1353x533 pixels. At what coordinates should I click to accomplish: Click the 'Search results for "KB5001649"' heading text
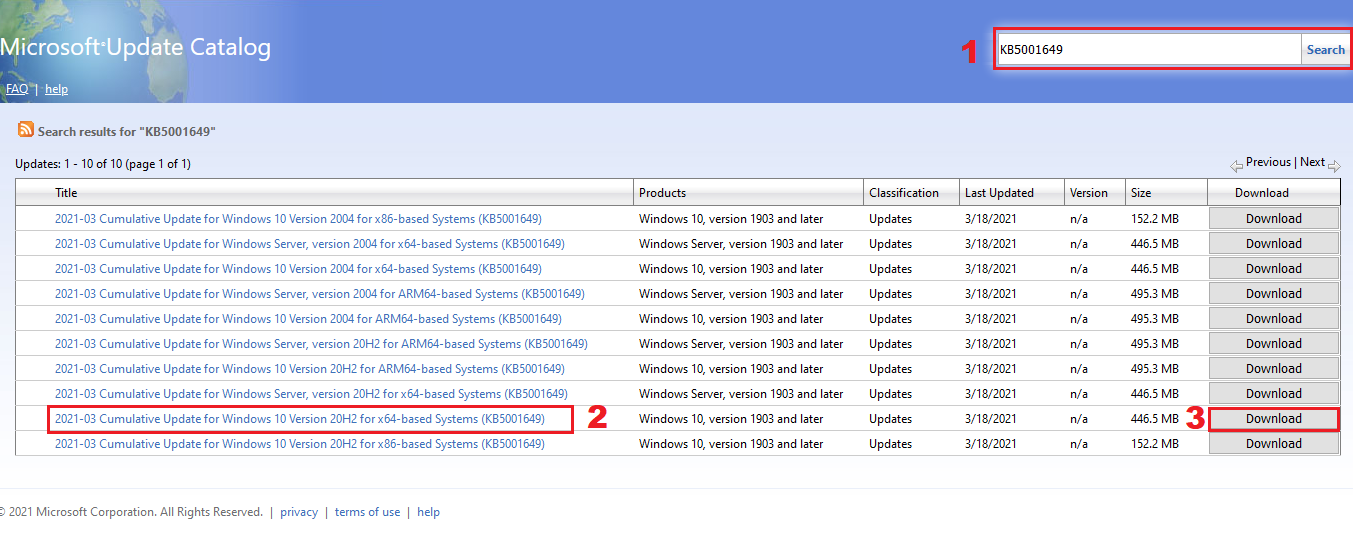[x=127, y=132]
